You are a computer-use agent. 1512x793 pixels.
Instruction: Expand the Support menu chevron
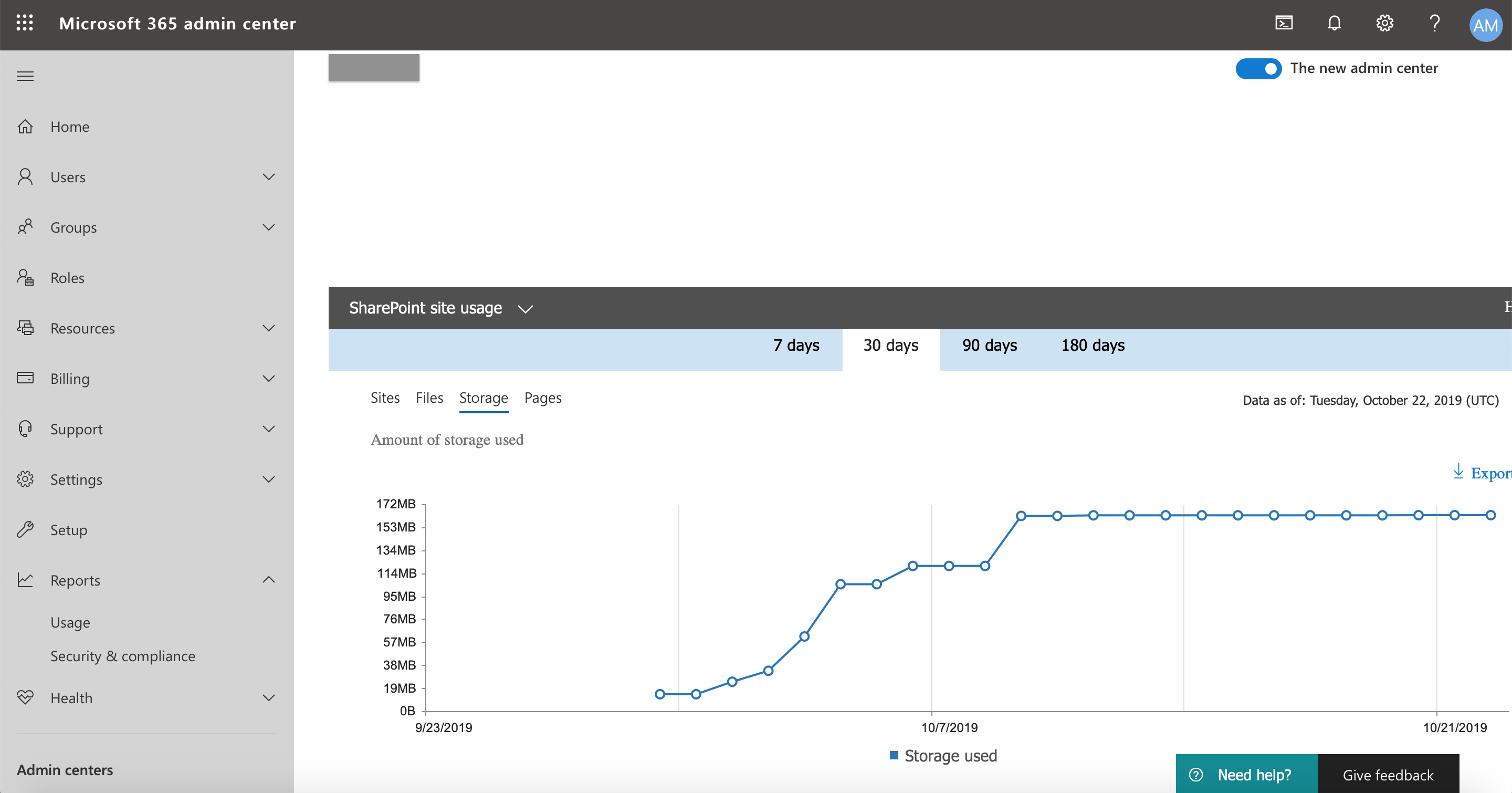tap(269, 429)
